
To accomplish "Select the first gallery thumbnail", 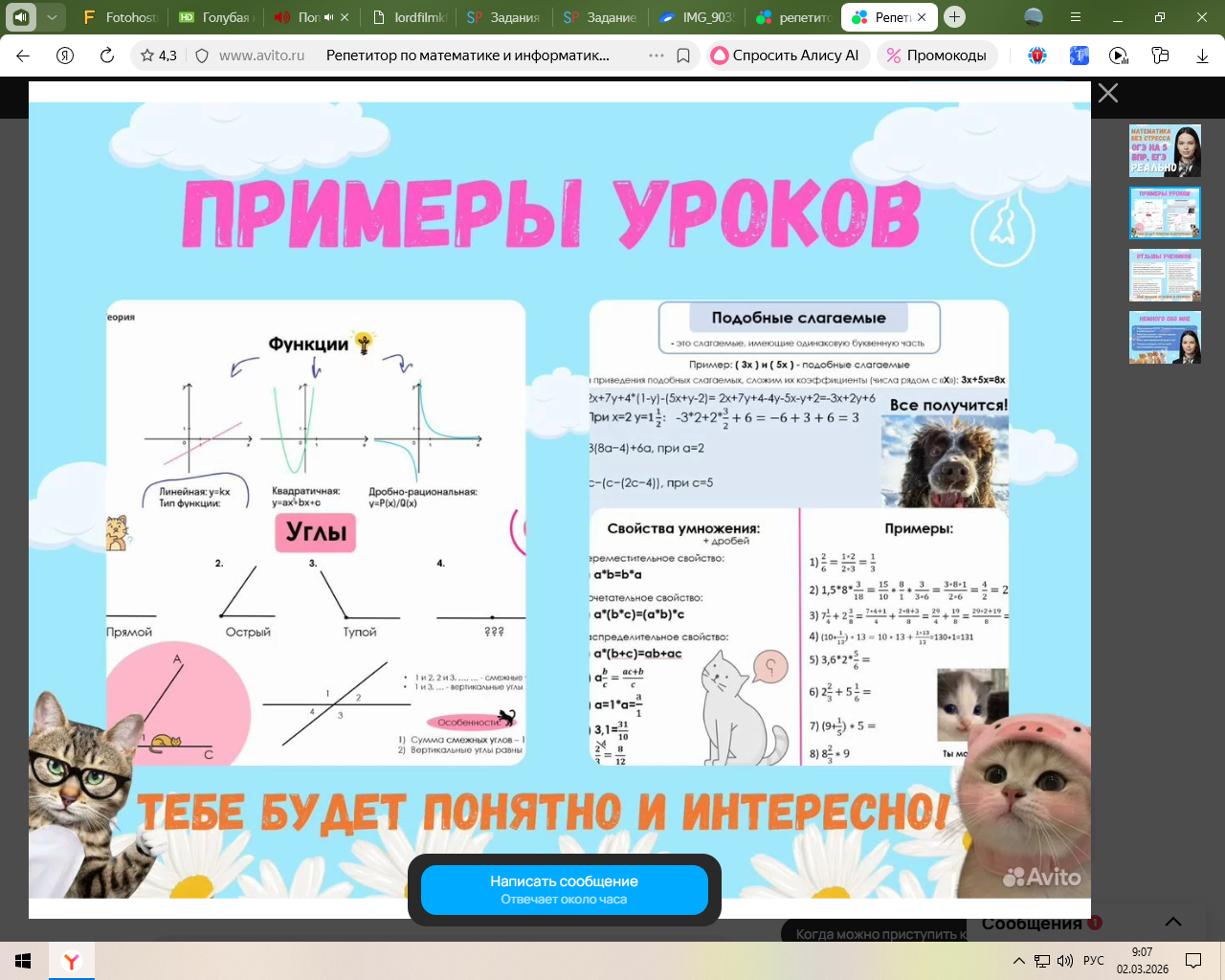I will [x=1165, y=150].
